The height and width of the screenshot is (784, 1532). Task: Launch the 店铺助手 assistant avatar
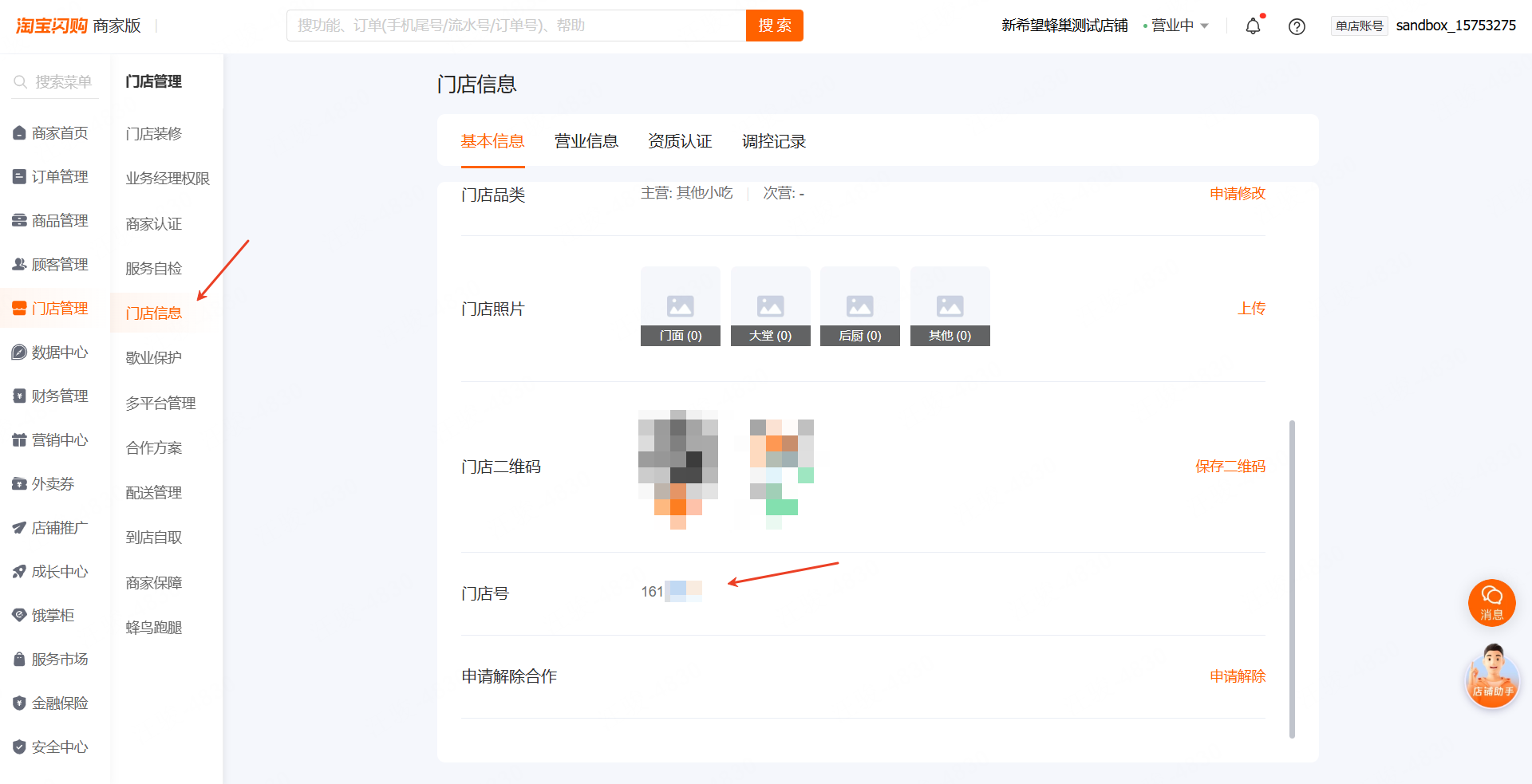click(x=1492, y=676)
